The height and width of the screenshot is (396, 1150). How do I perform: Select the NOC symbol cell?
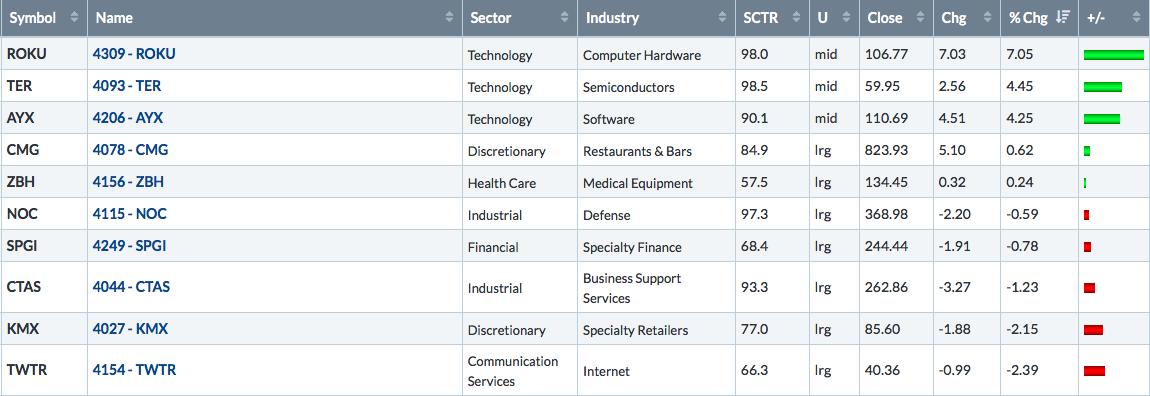click(44, 214)
